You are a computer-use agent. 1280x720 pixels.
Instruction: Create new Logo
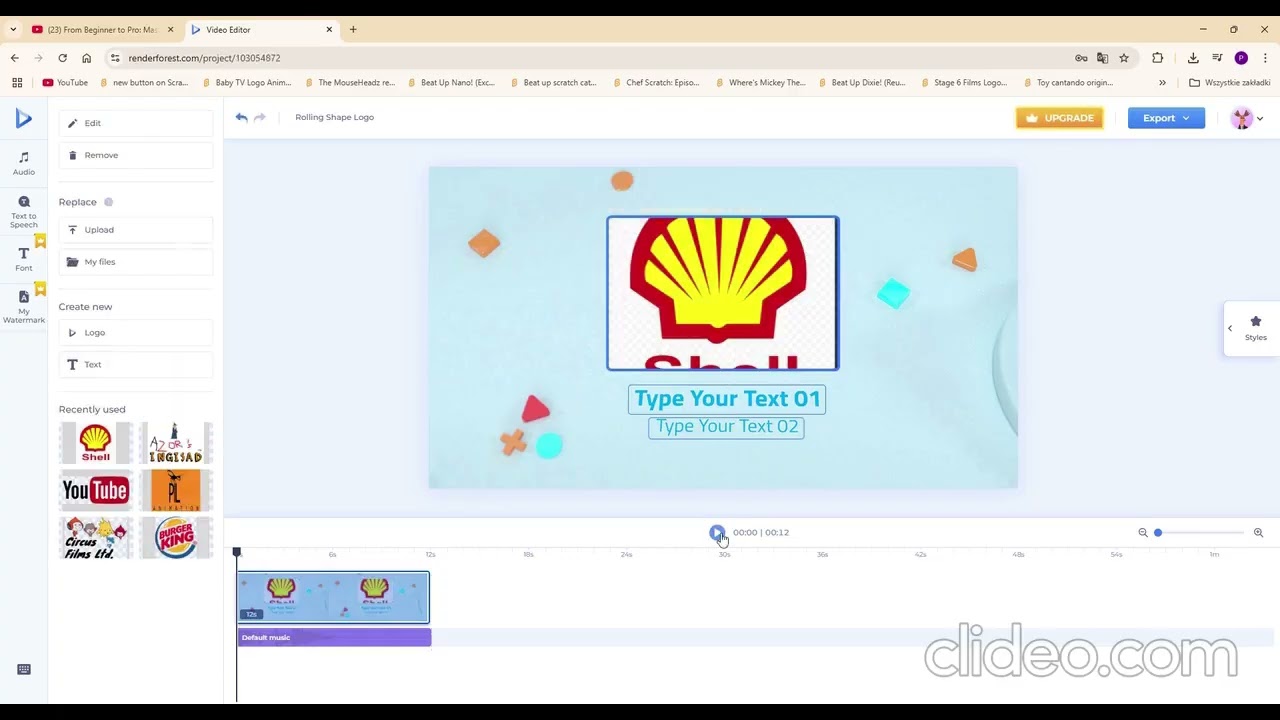(x=136, y=332)
